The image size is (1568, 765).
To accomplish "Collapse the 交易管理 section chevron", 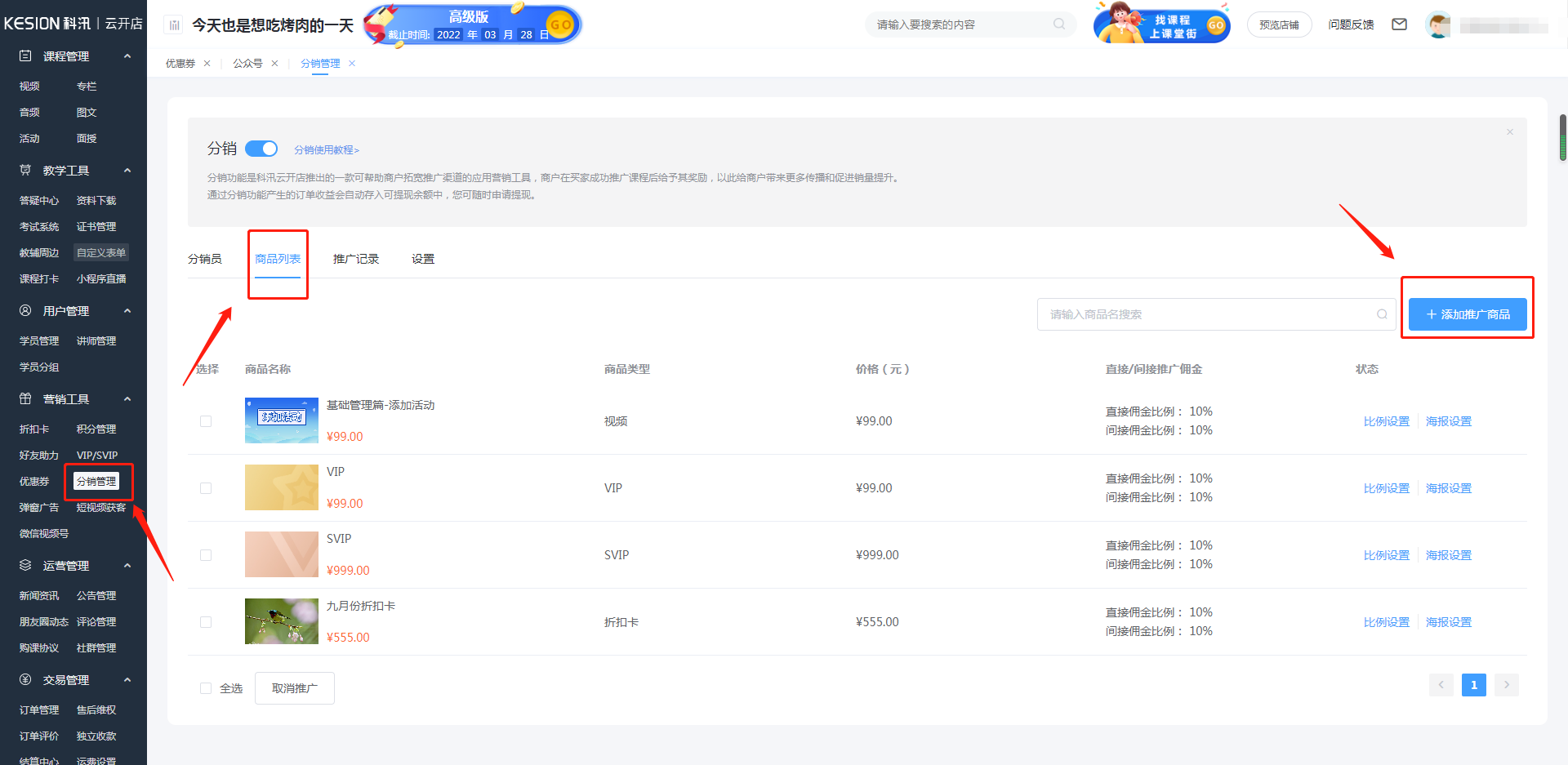I will [127, 680].
